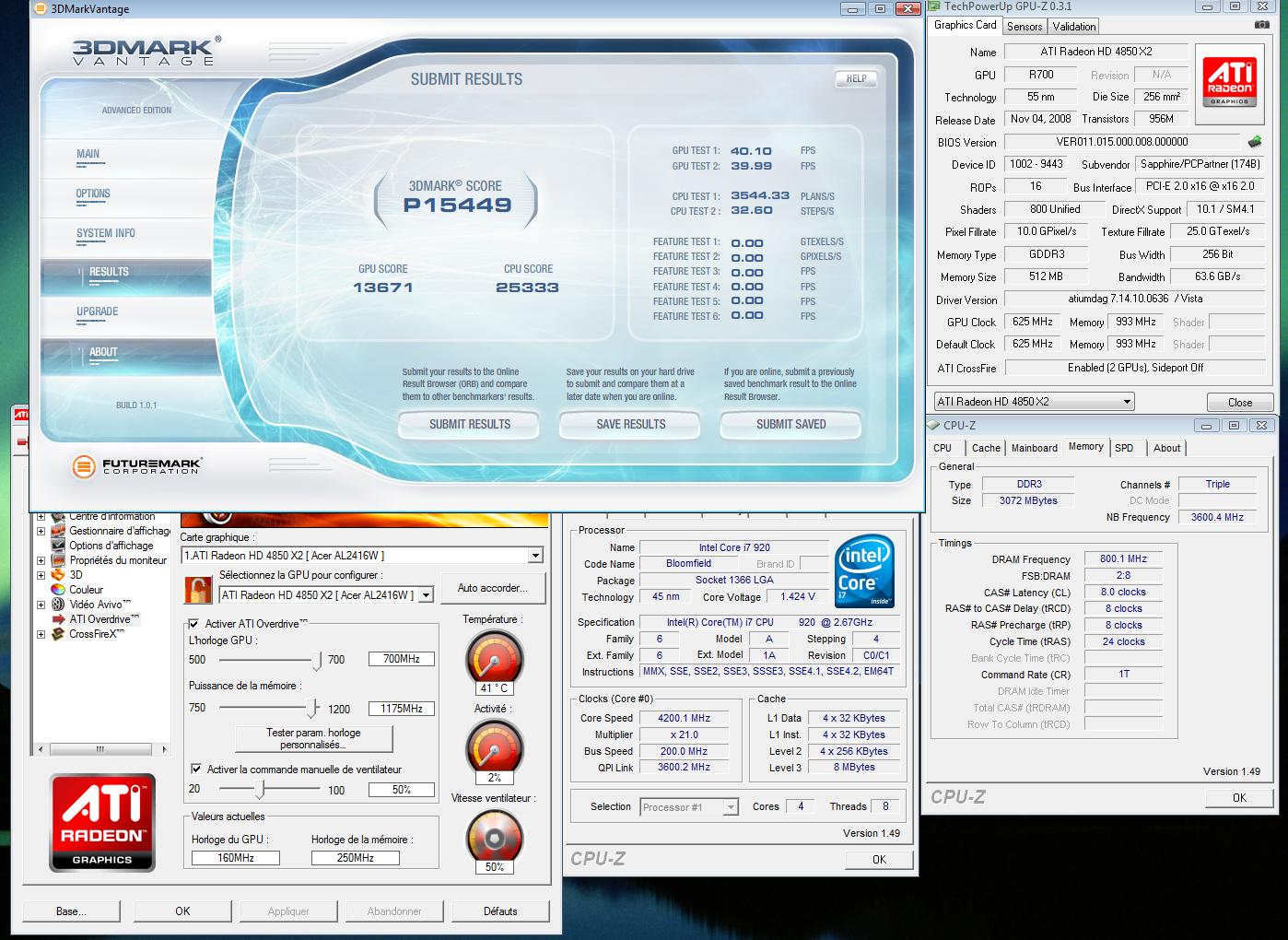
Task: Switch to the SPD tab in CPU-Z
Action: [1124, 448]
